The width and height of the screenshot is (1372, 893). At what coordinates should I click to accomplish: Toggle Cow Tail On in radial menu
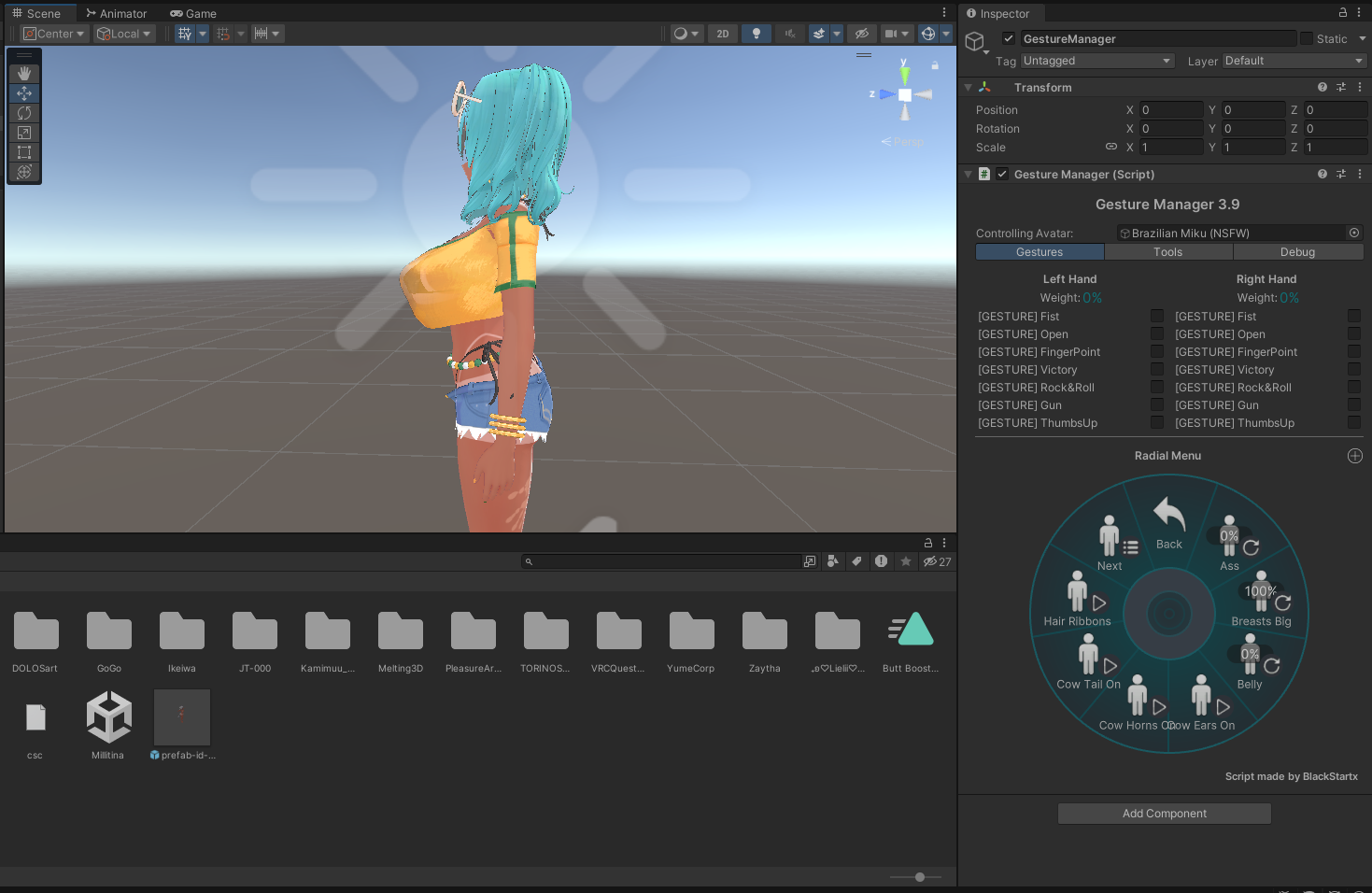(1089, 662)
